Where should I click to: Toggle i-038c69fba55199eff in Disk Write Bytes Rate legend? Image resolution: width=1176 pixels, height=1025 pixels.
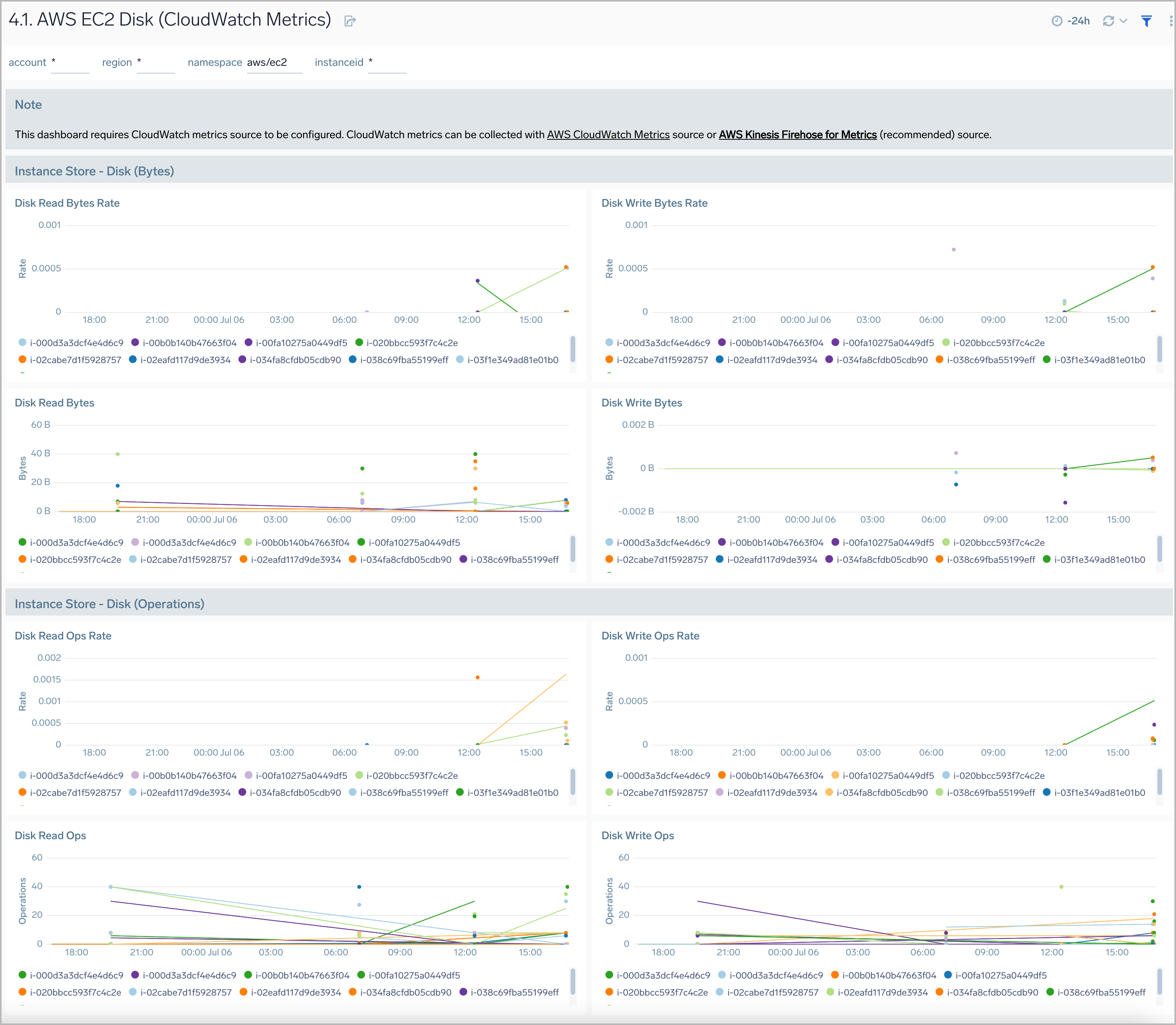click(x=985, y=360)
